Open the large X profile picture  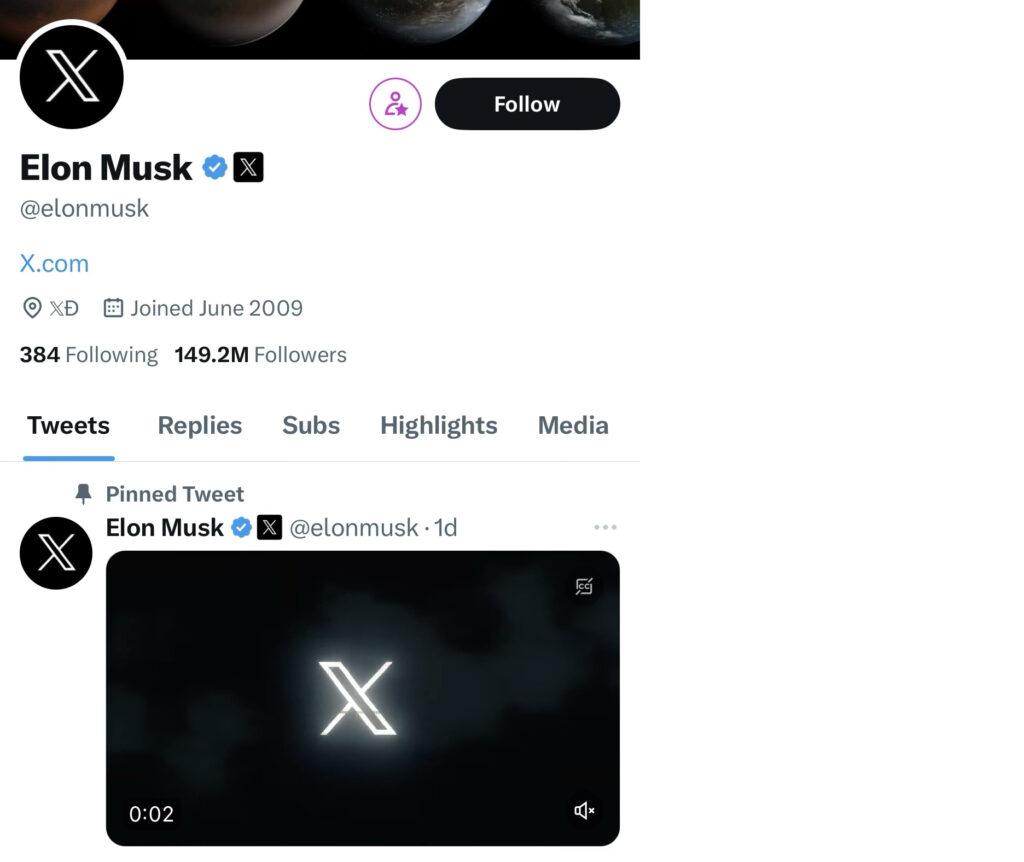tap(72, 76)
